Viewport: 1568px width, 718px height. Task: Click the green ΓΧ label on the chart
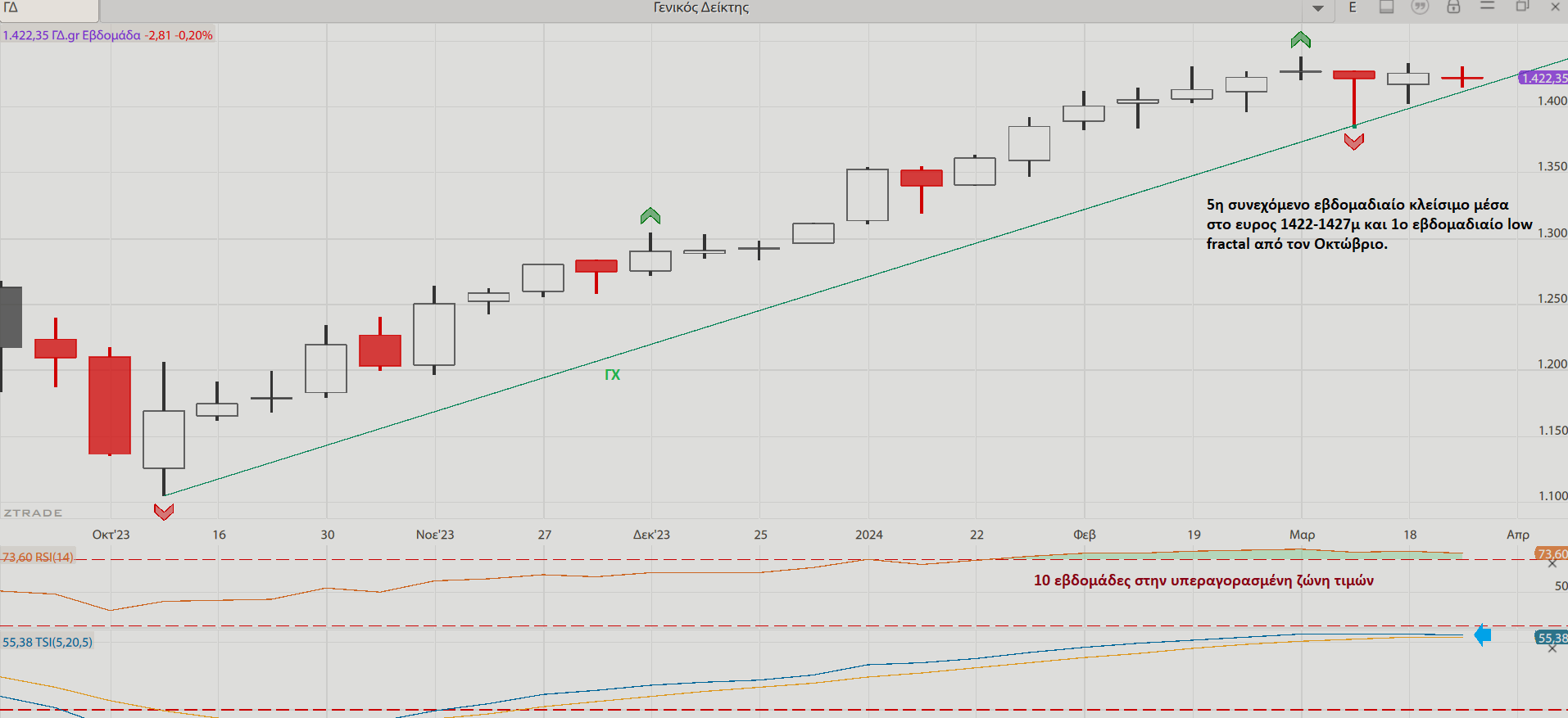tap(612, 375)
